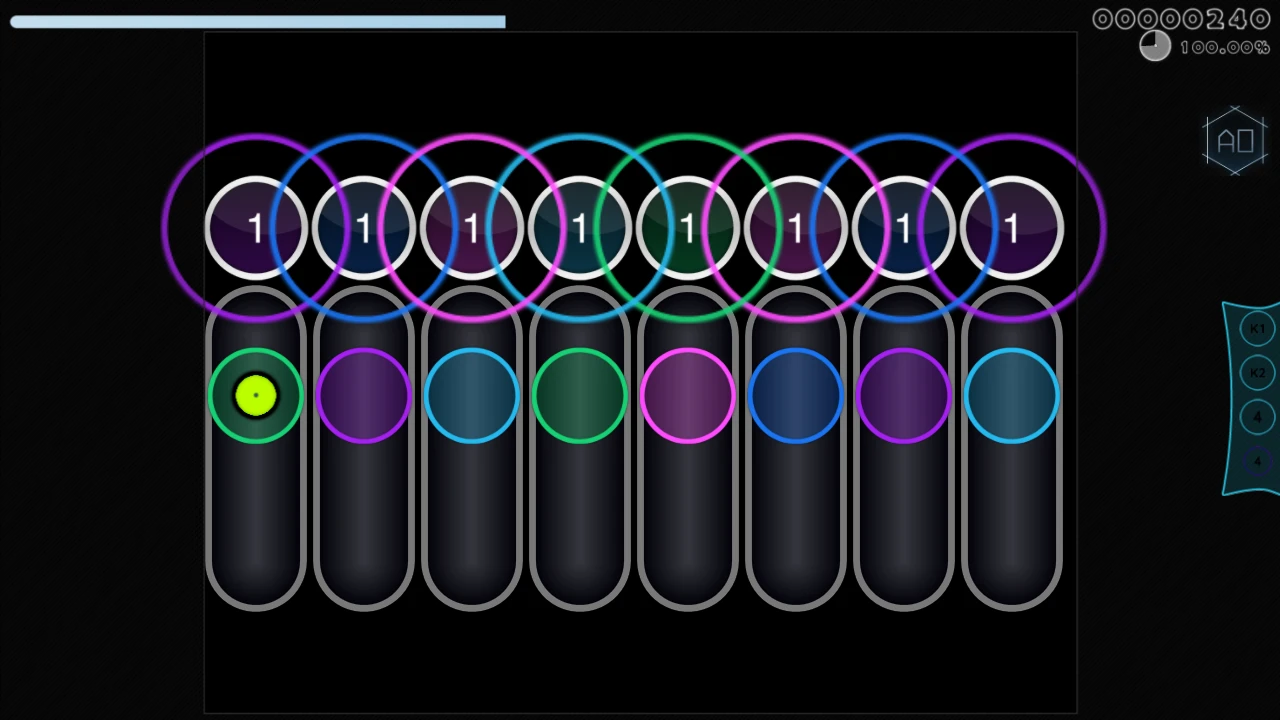Click the yellow cursor dot
Image resolution: width=1280 pixels, height=720 pixels.
point(256,396)
